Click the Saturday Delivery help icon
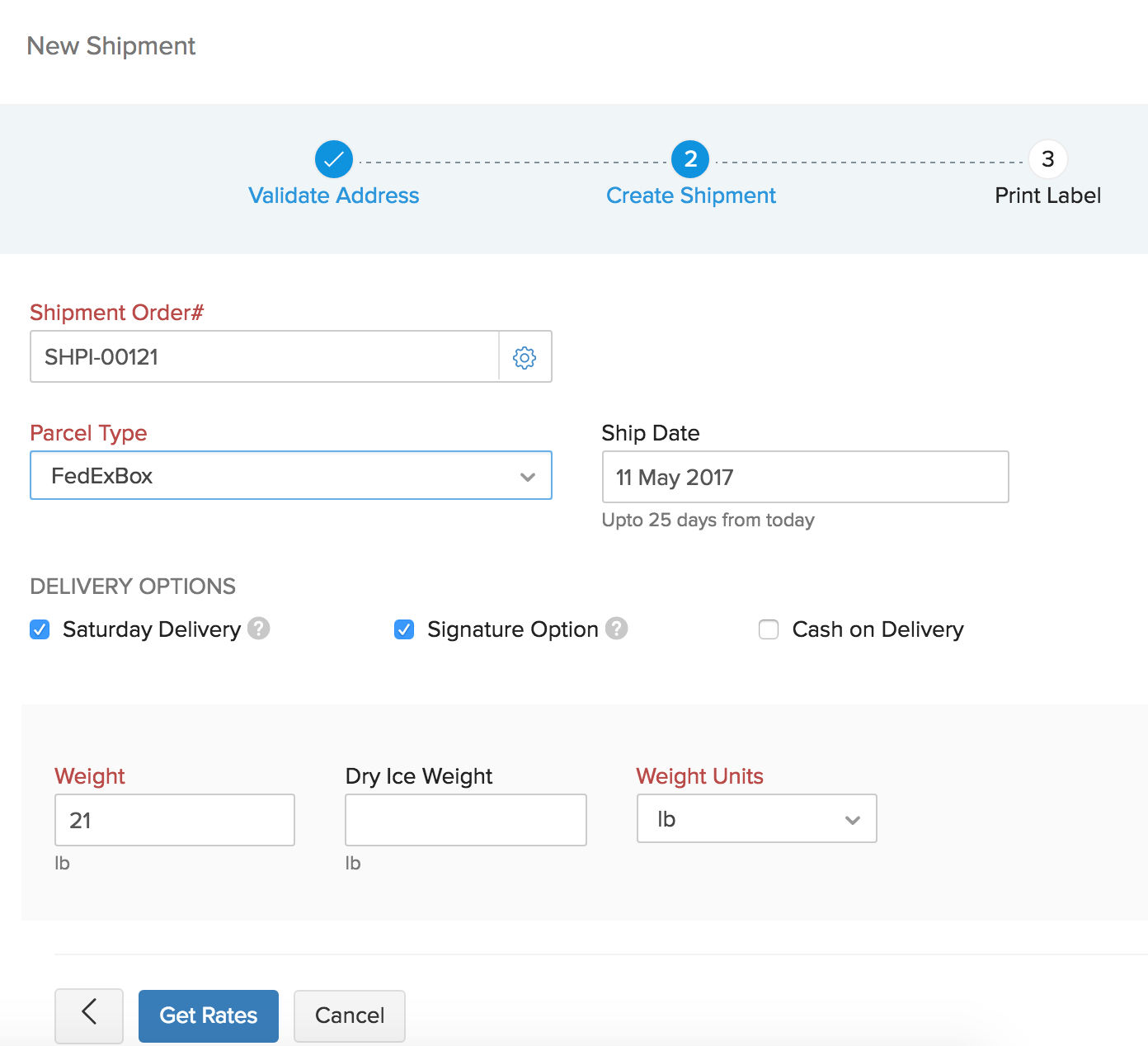The height and width of the screenshot is (1046, 1148). click(259, 629)
